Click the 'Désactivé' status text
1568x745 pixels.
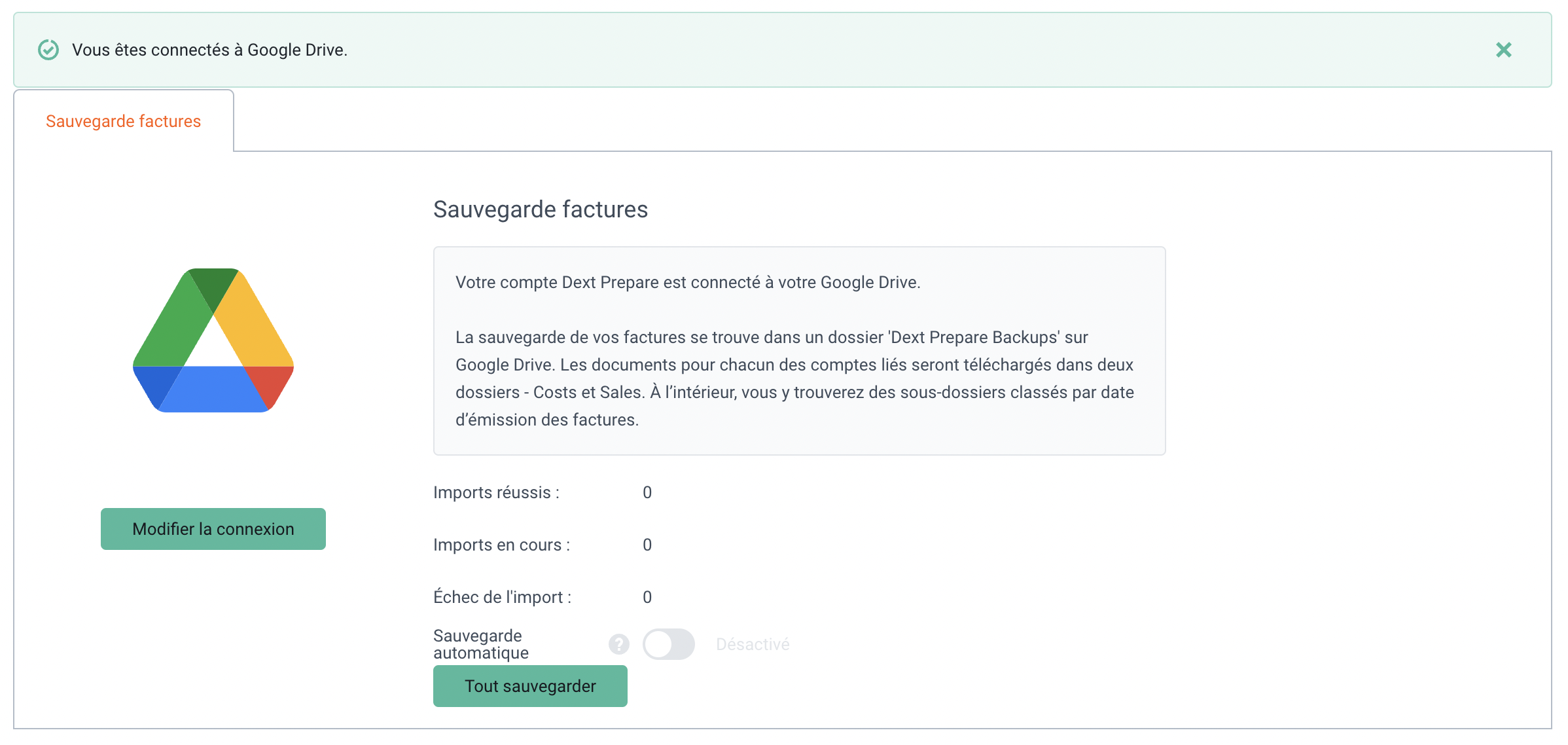click(753, 644)
